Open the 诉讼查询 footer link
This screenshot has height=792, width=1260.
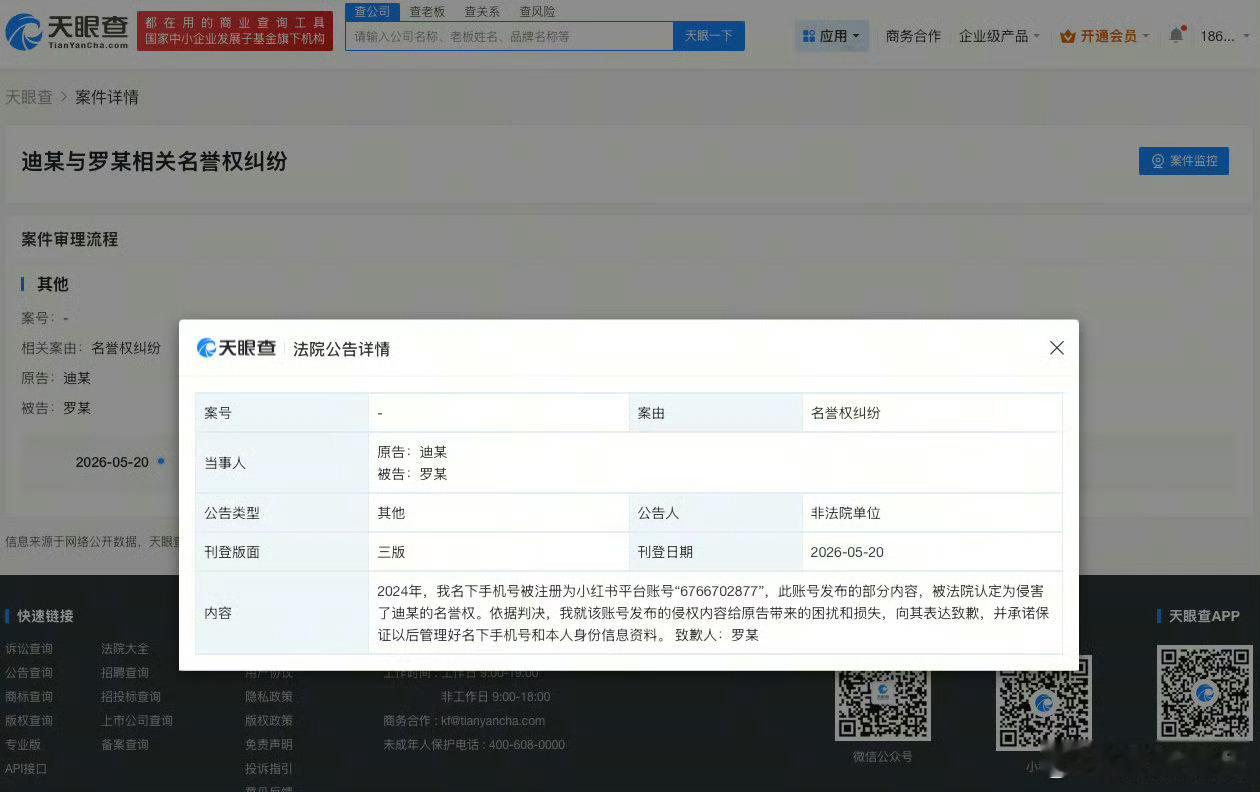click(x=29, y=649)
